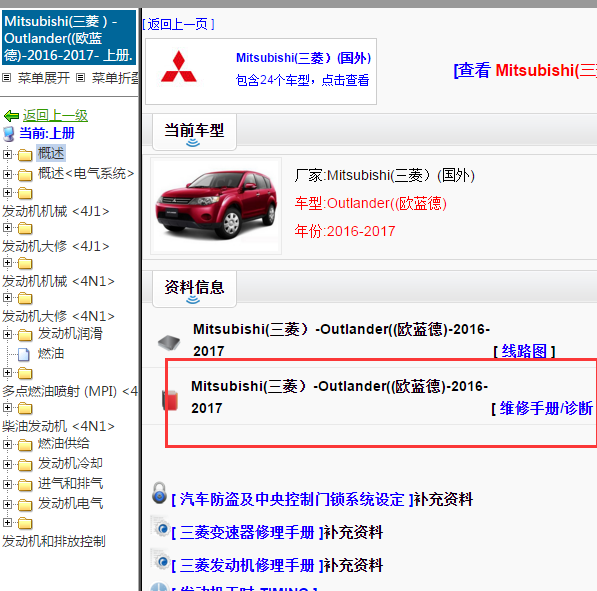Open 三菱发动机修理手册 link
The image size is (597, 591).
[247, 565]
